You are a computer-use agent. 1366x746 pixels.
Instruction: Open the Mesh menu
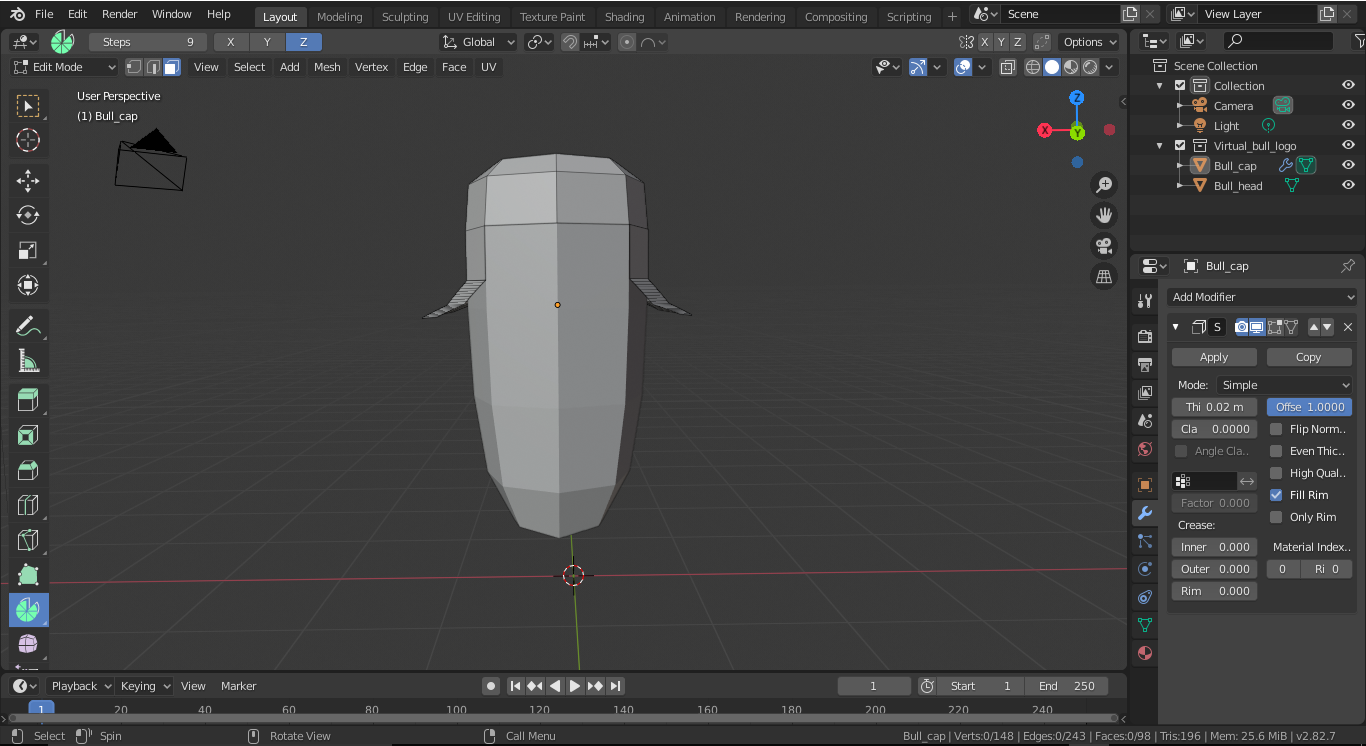point(327,67)
